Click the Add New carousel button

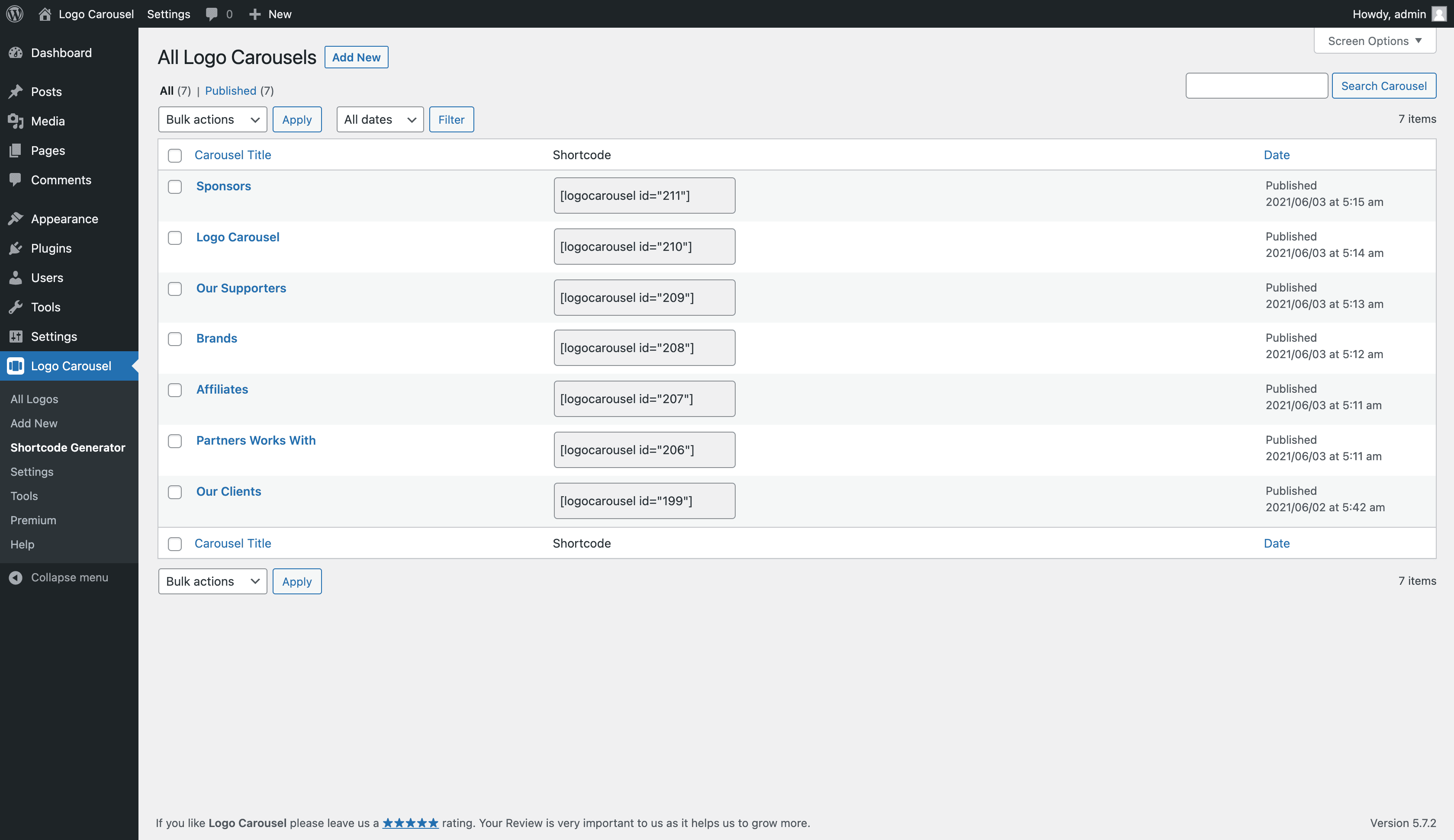356,57
